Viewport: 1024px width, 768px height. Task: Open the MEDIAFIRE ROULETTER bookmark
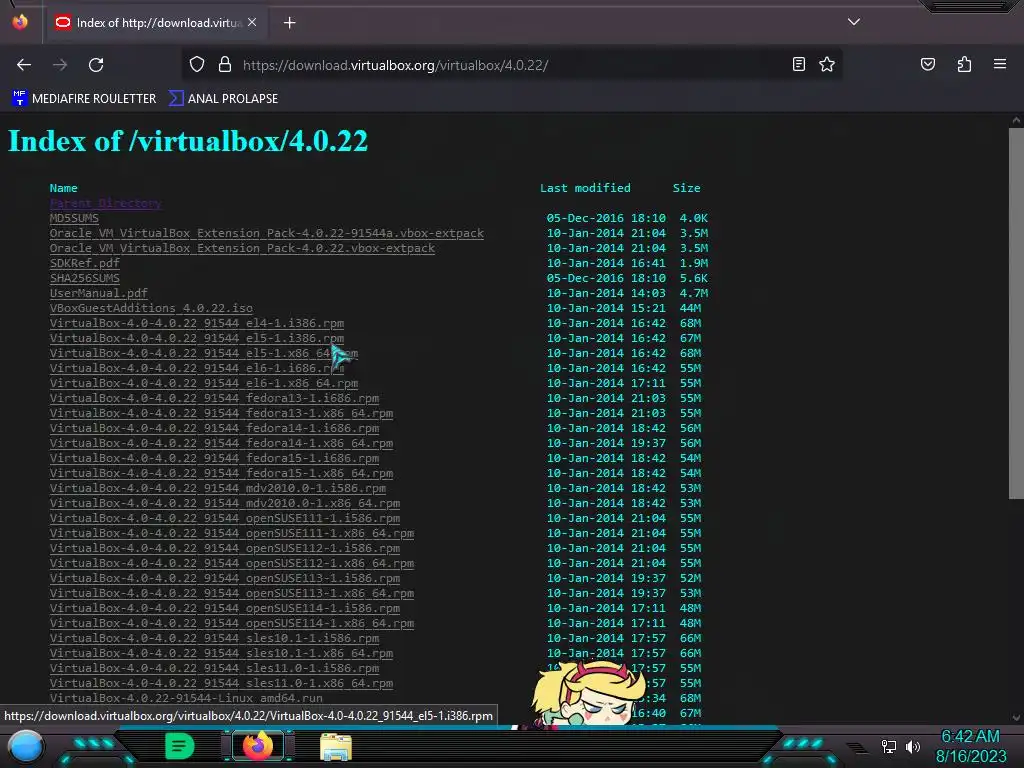(x=84, y=99)
